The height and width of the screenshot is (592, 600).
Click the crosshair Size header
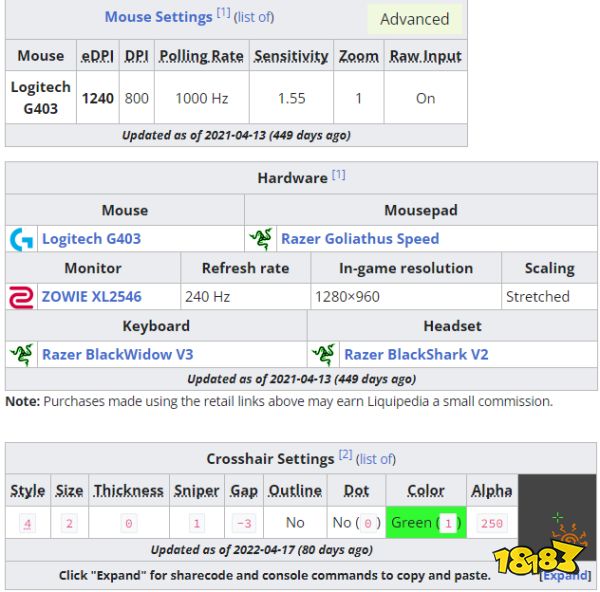69,491
